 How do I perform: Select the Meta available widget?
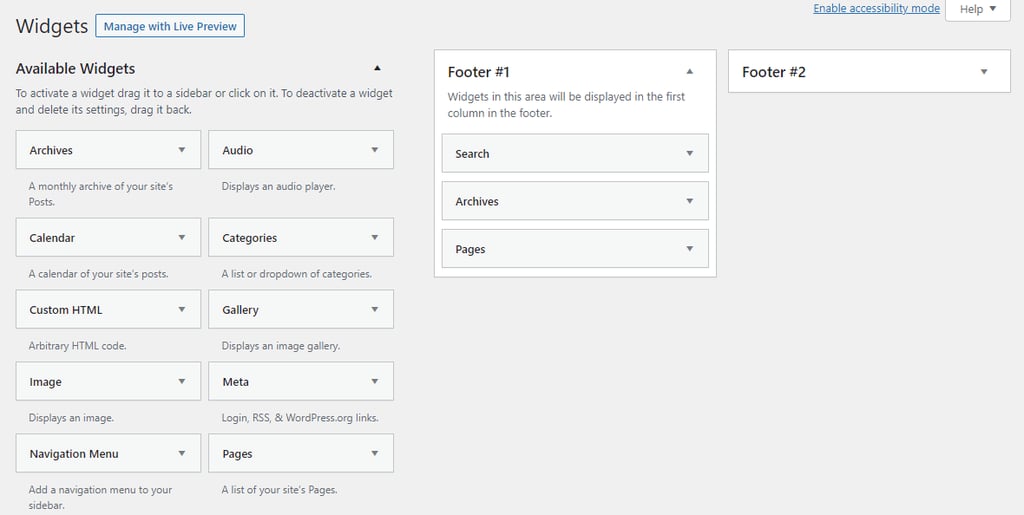tap(301, 381)
